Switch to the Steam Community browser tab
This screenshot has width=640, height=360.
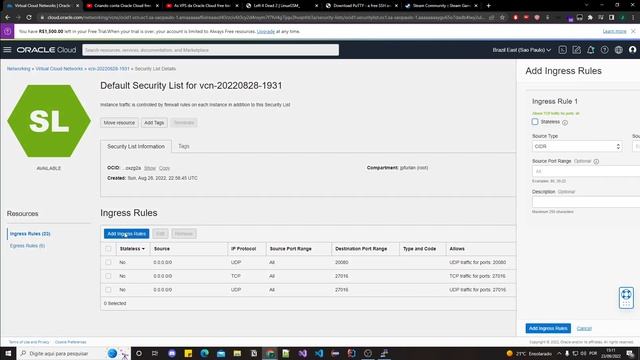coord(441,6)
